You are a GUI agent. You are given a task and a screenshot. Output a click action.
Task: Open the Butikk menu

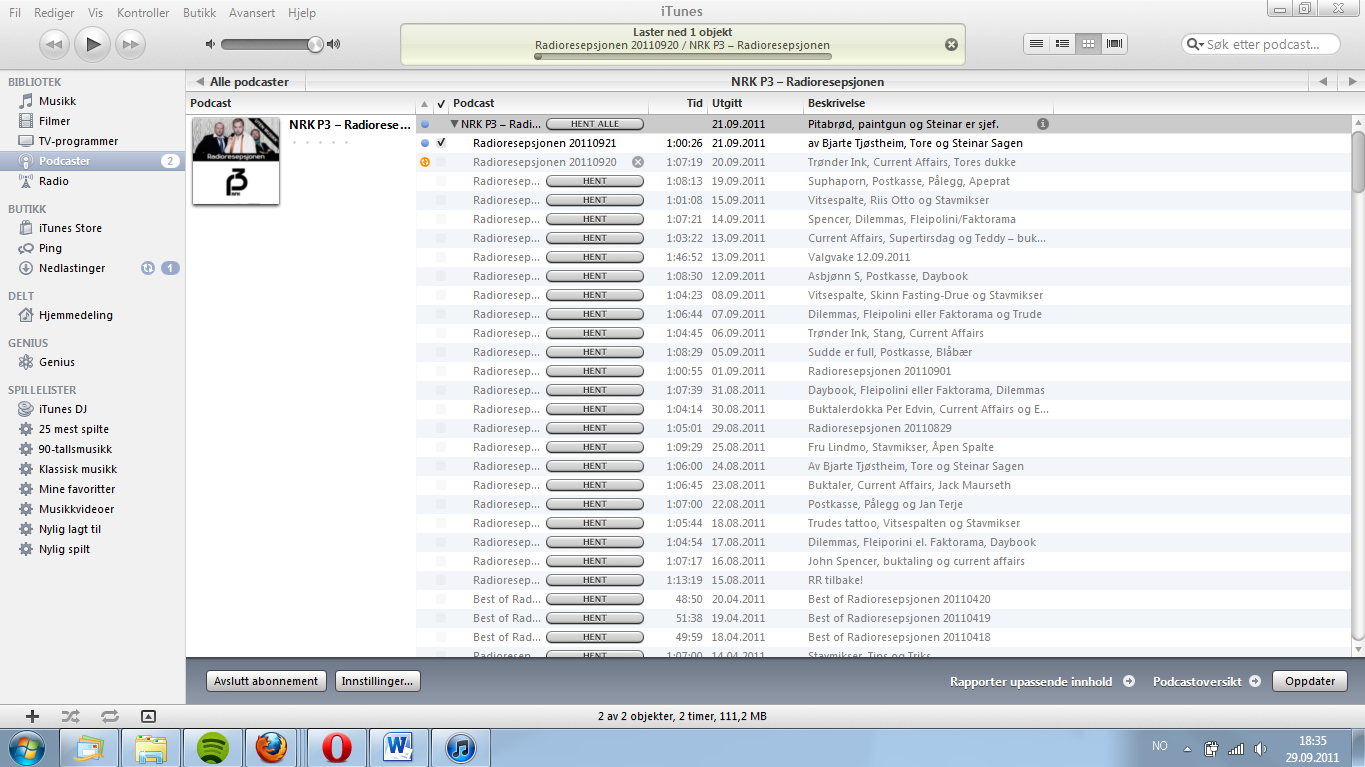(x=200, y=13)
